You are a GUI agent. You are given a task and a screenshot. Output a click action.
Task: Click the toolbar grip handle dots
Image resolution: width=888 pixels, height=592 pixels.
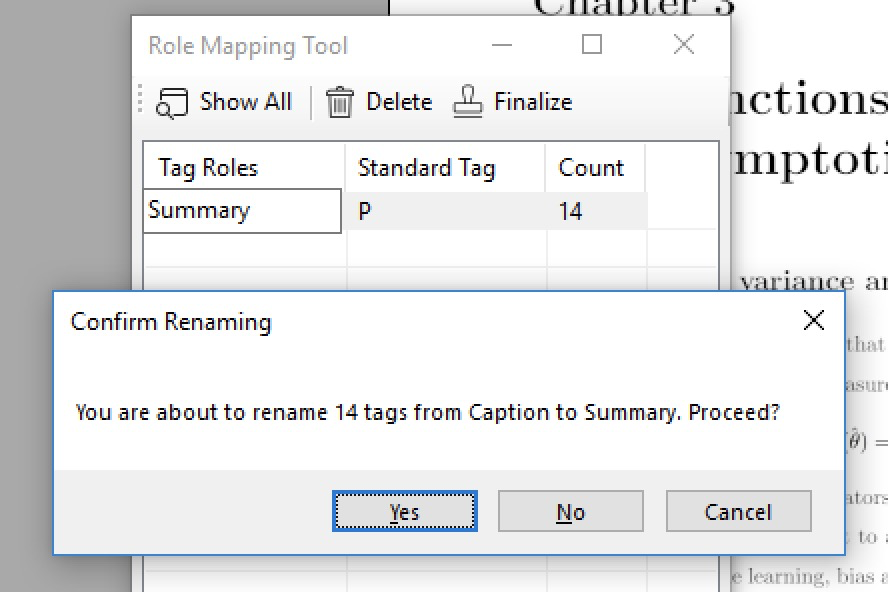[142, 102]
